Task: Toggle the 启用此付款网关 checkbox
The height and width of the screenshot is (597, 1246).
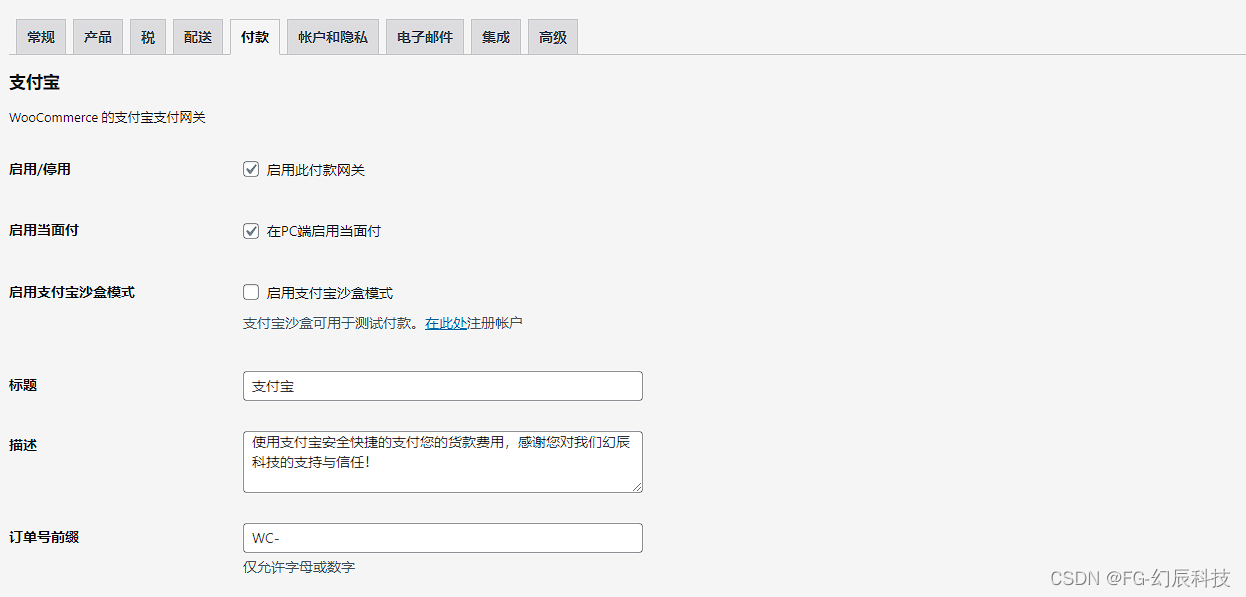Action: (251, 169)
